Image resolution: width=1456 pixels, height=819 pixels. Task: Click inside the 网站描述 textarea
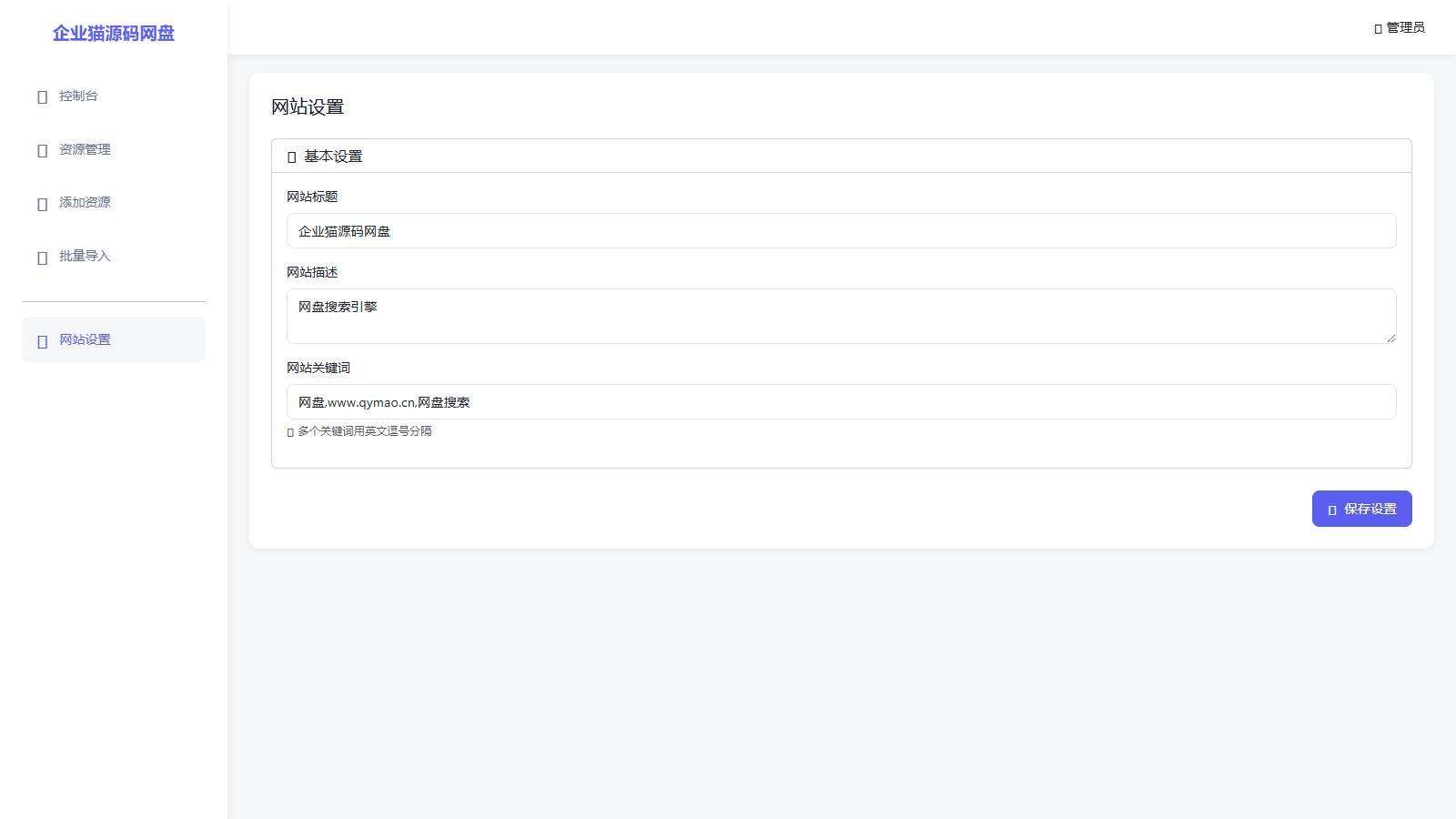[x=842, y=316]
